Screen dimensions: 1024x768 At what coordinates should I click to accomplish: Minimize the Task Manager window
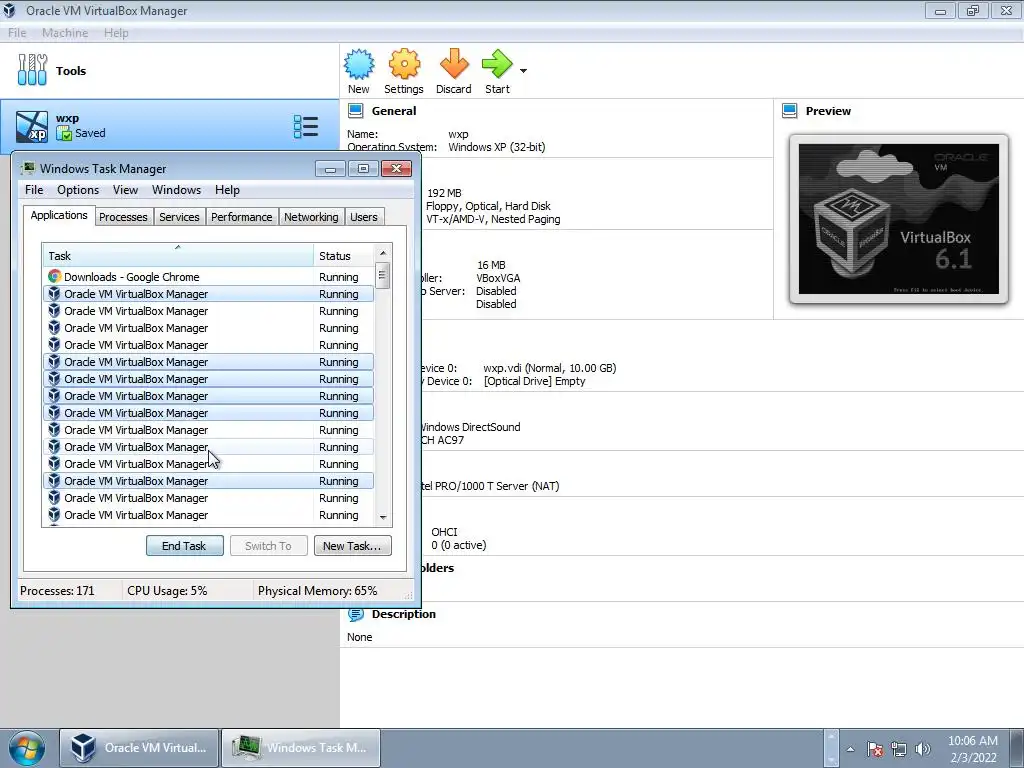tap(330, 169)
